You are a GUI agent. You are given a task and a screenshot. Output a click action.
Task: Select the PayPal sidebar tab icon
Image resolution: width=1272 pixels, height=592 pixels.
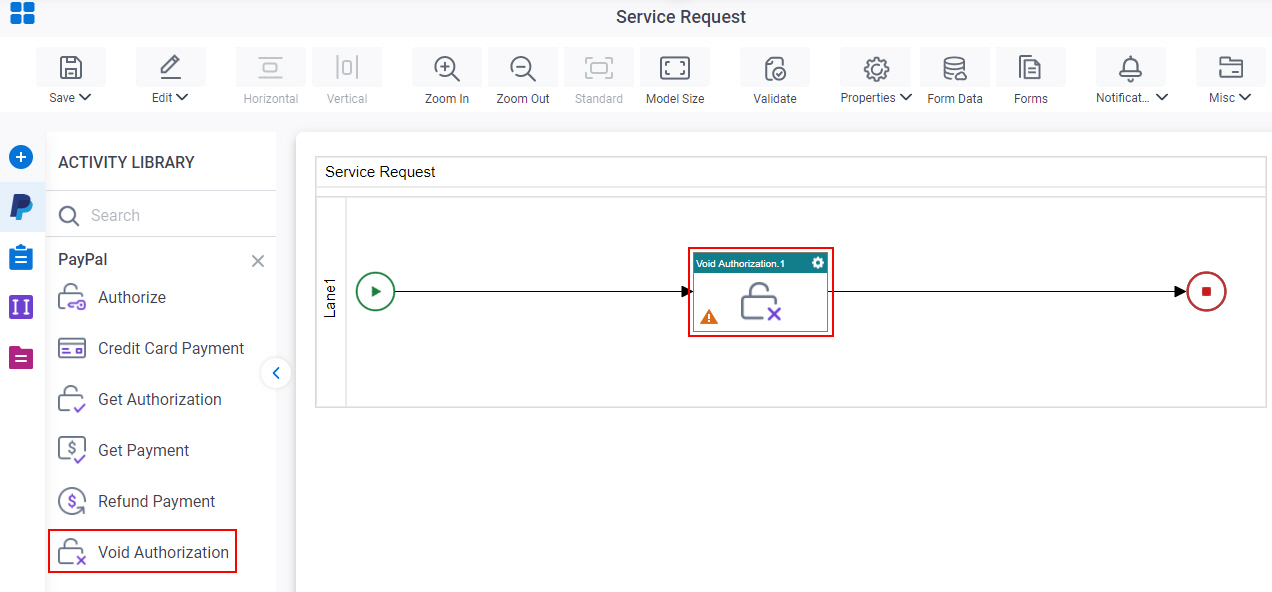[21, 207]
